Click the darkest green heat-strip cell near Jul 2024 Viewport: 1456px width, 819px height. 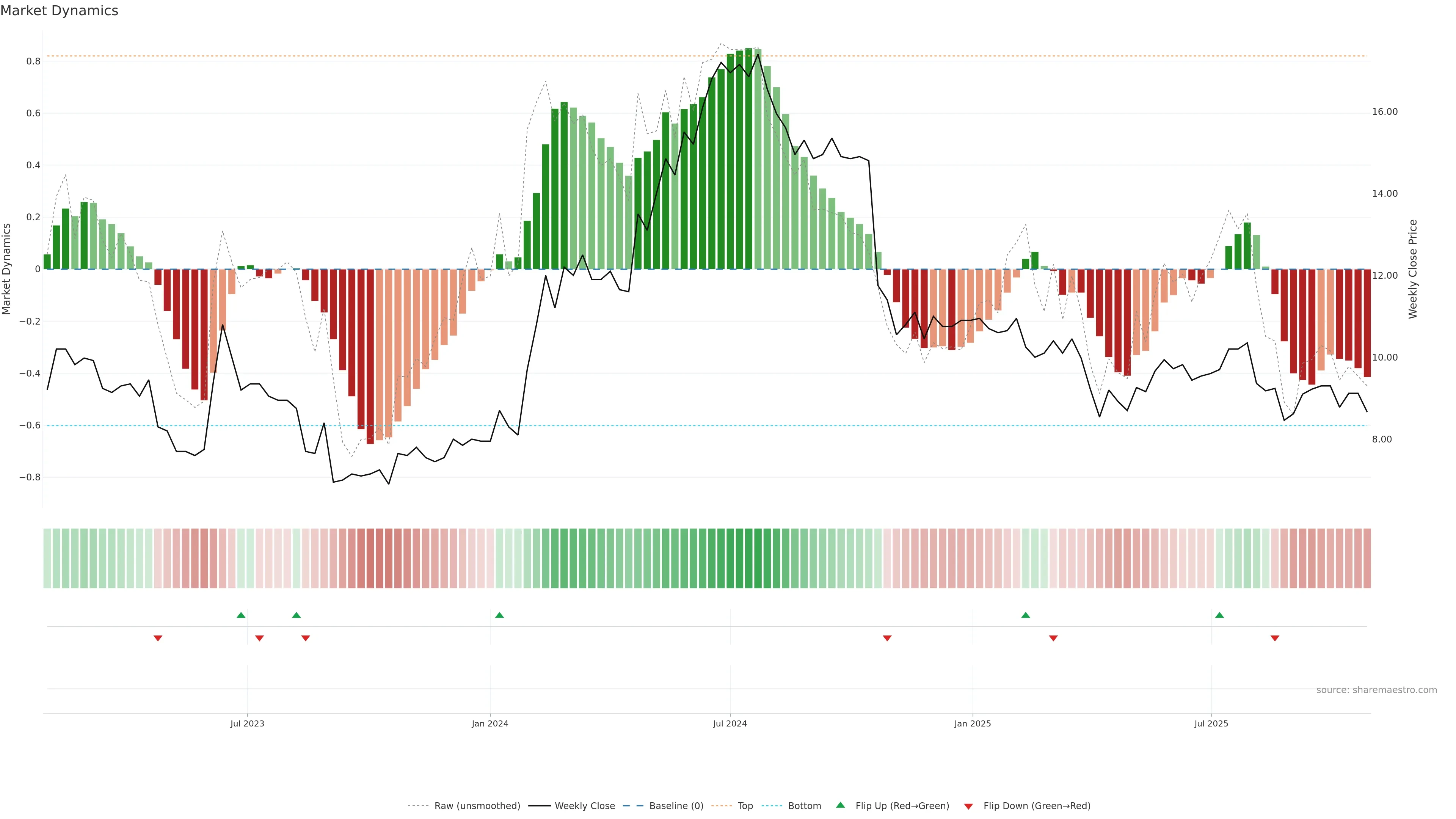[x=748, y=559]
